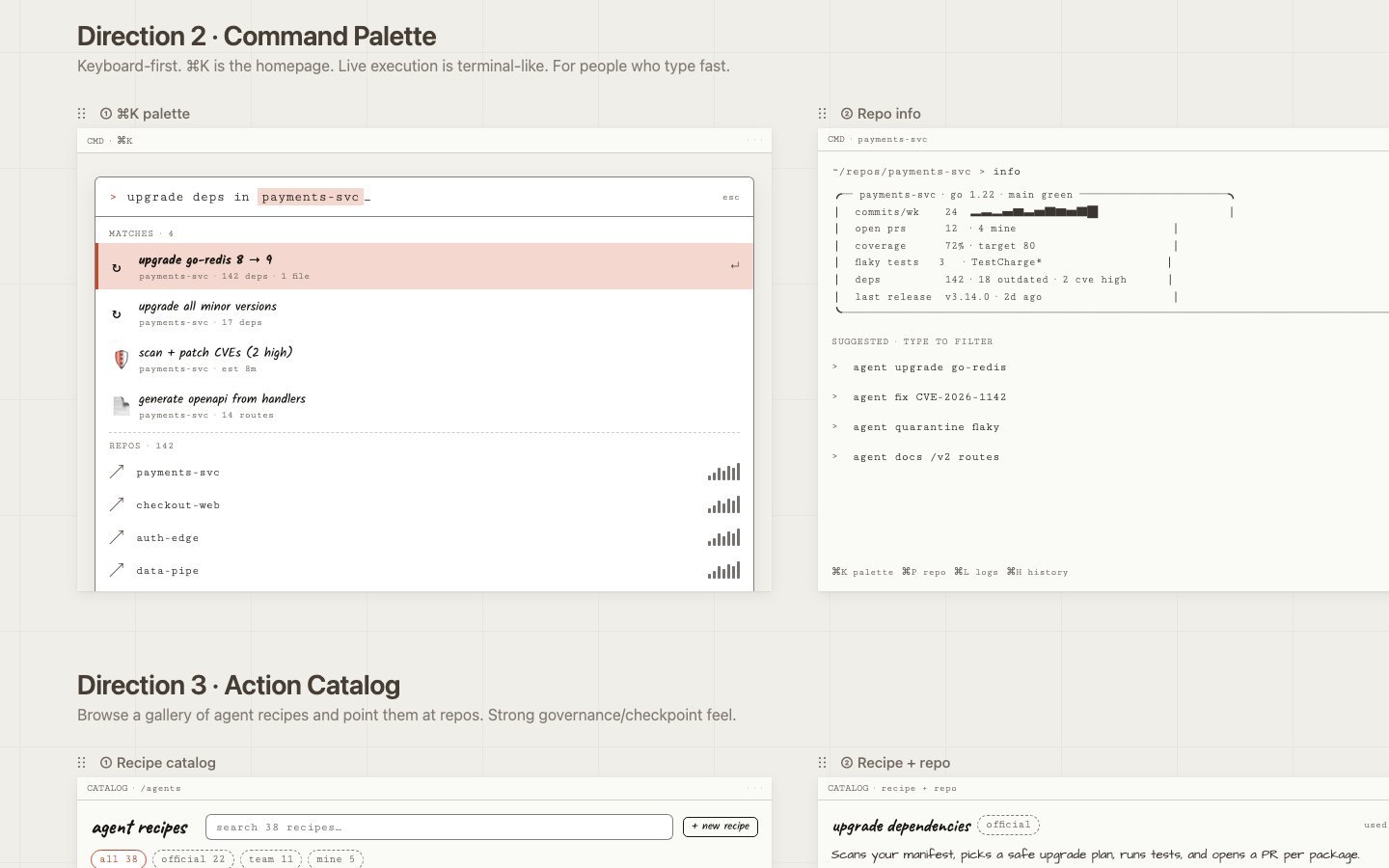Click the Direction 3 · Action Catalog heading

tap(238, 686)
